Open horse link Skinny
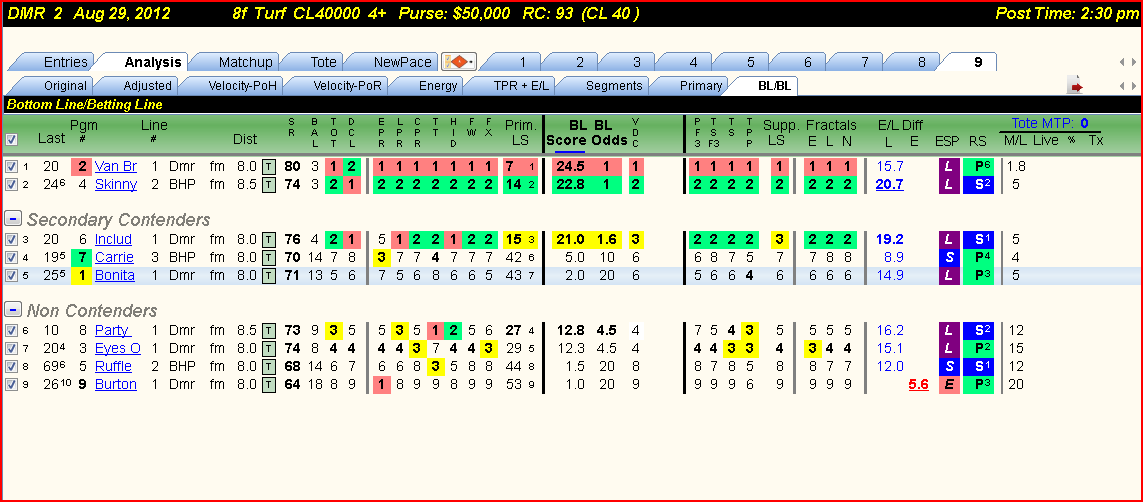1143x502 pixels. [x=115, y=184]
